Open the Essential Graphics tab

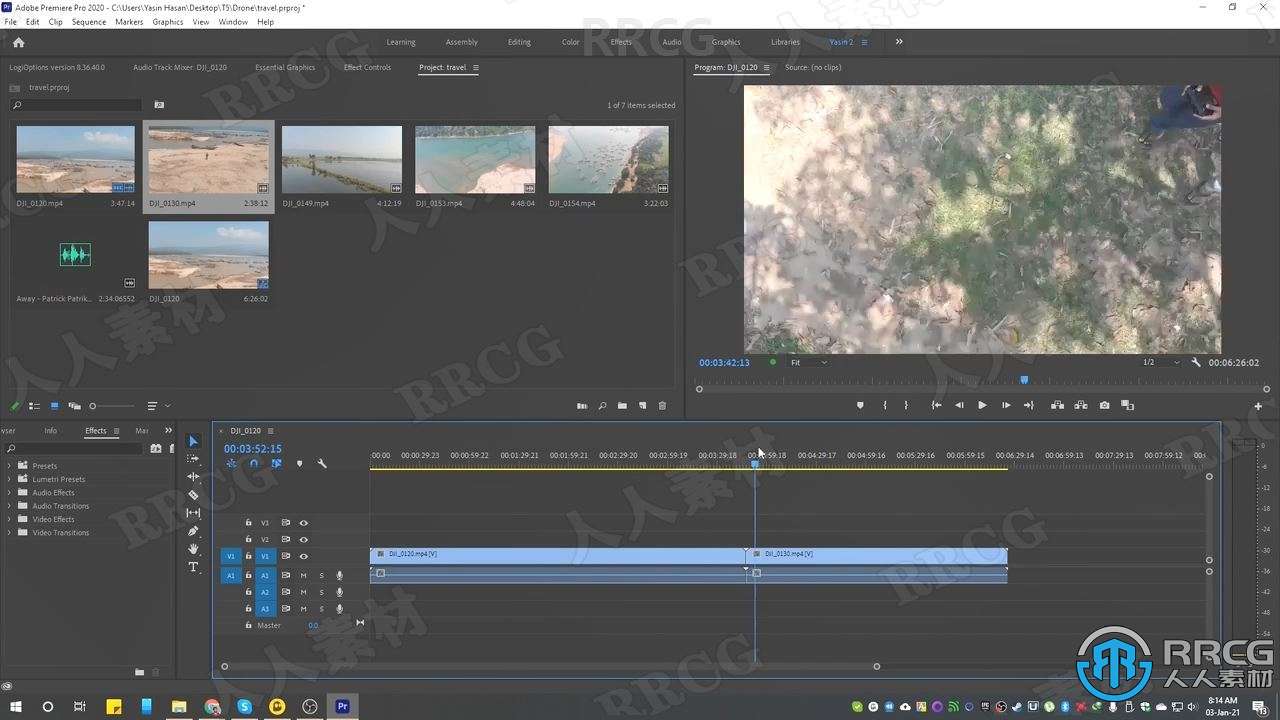coord(285,68)
